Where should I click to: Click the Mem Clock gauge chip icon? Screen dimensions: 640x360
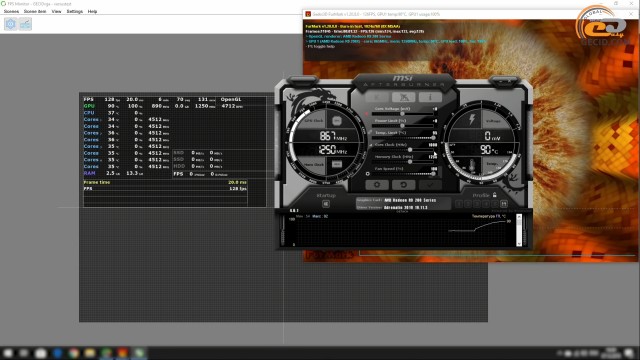click(x=337, y=164)
